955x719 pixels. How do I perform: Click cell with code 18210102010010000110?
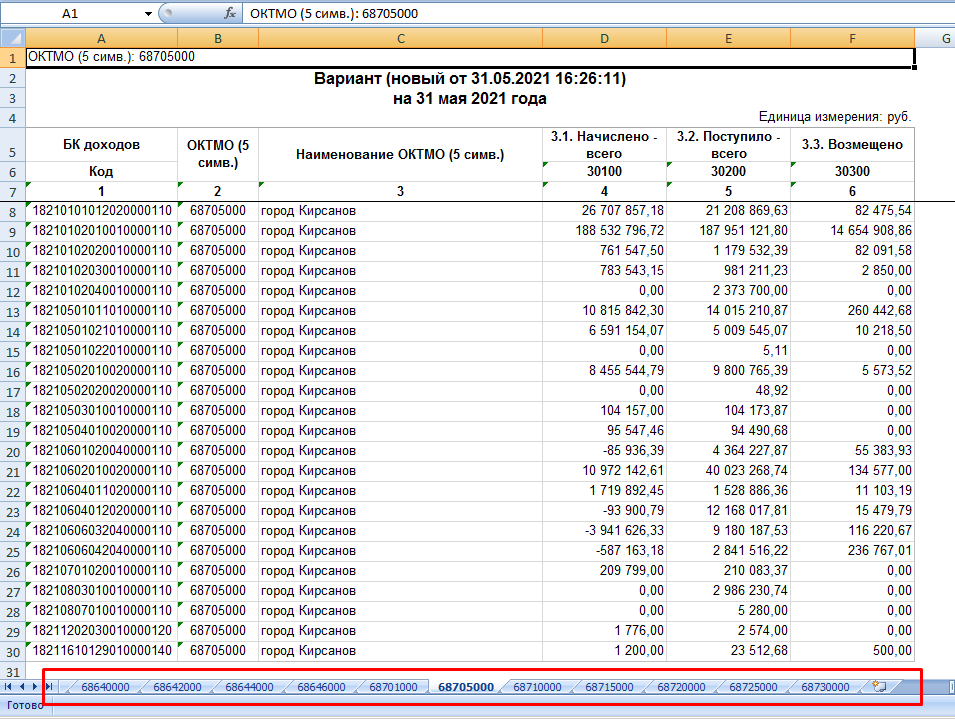tap(102, 231)
